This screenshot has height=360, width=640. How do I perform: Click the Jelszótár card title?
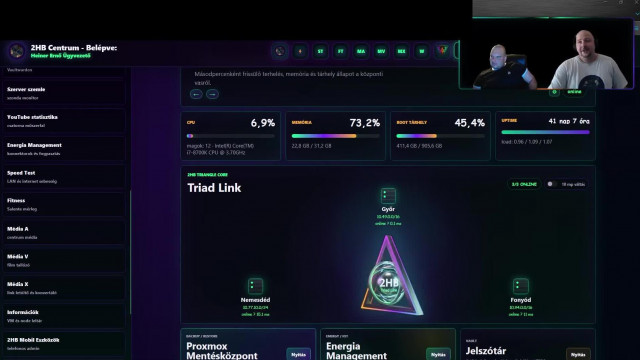click(486, 351)
